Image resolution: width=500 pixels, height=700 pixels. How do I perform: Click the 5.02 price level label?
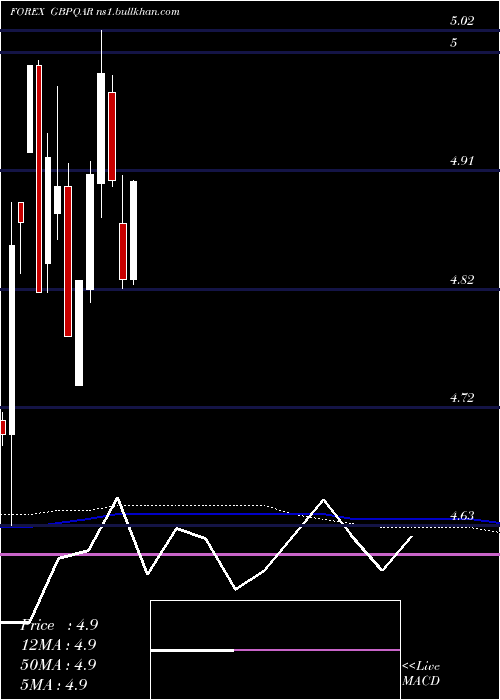[462, 21]
